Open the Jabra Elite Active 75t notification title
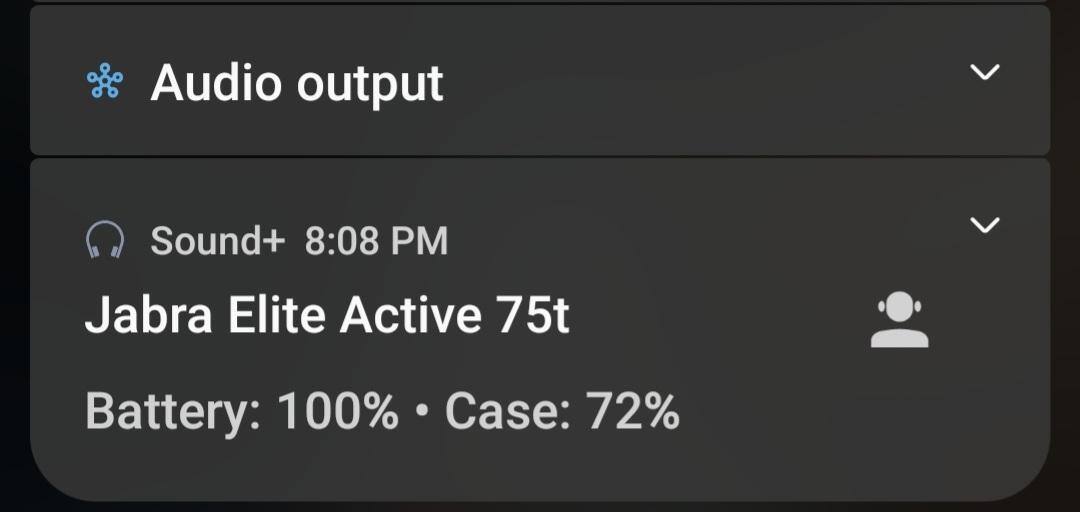Viewport: 1080px width, 512px height. pyautogui.click(x=327, y=316)
